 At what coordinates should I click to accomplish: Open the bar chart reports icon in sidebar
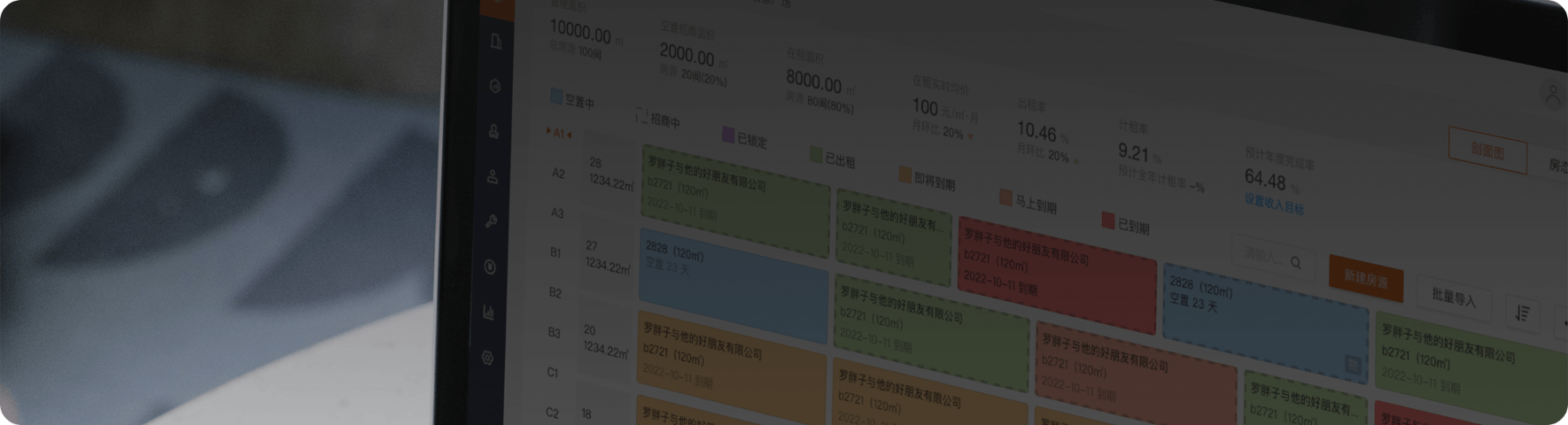click(488, 313)
